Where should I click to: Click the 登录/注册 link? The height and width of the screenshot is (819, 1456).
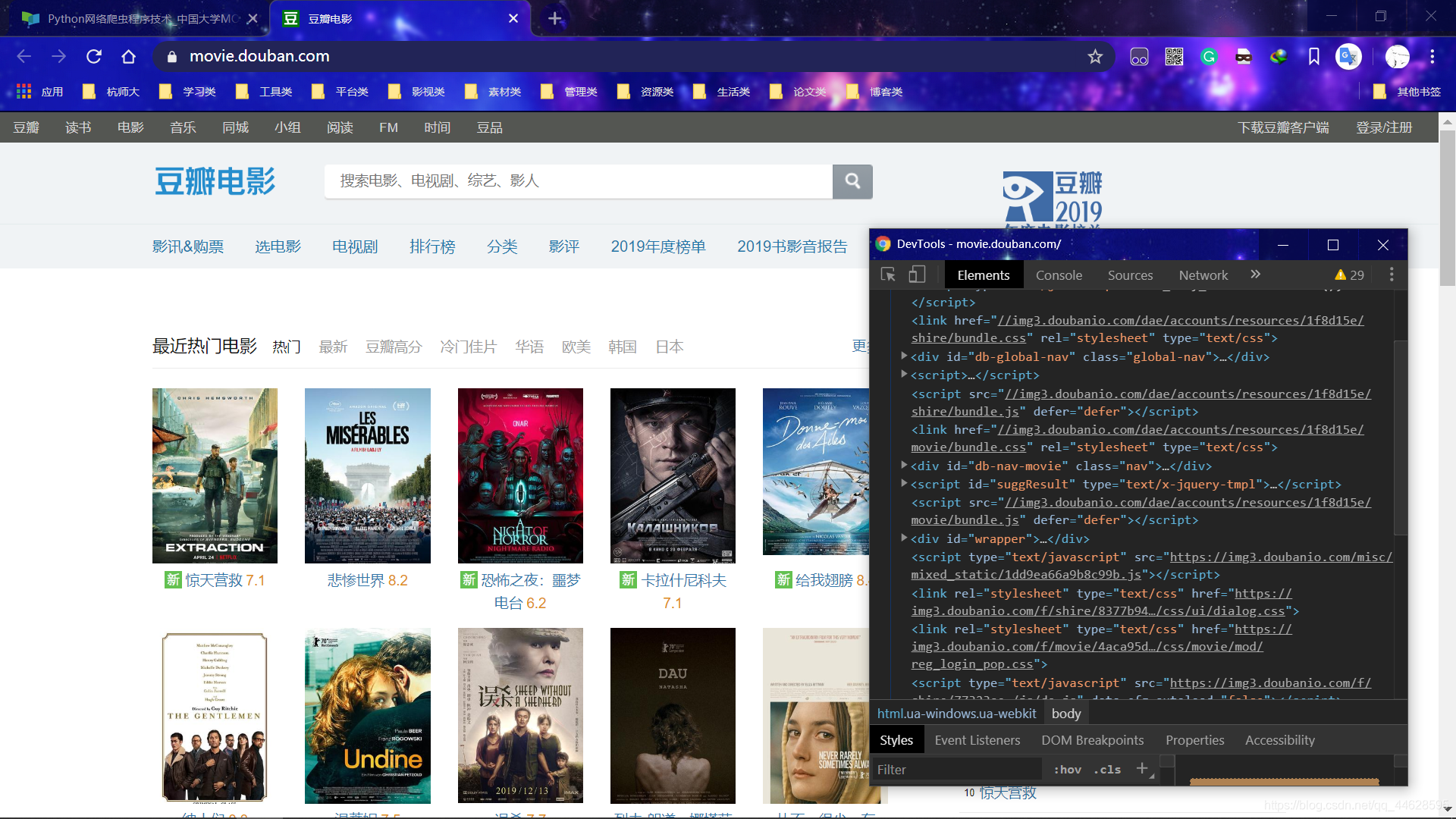click(1384, 127)
